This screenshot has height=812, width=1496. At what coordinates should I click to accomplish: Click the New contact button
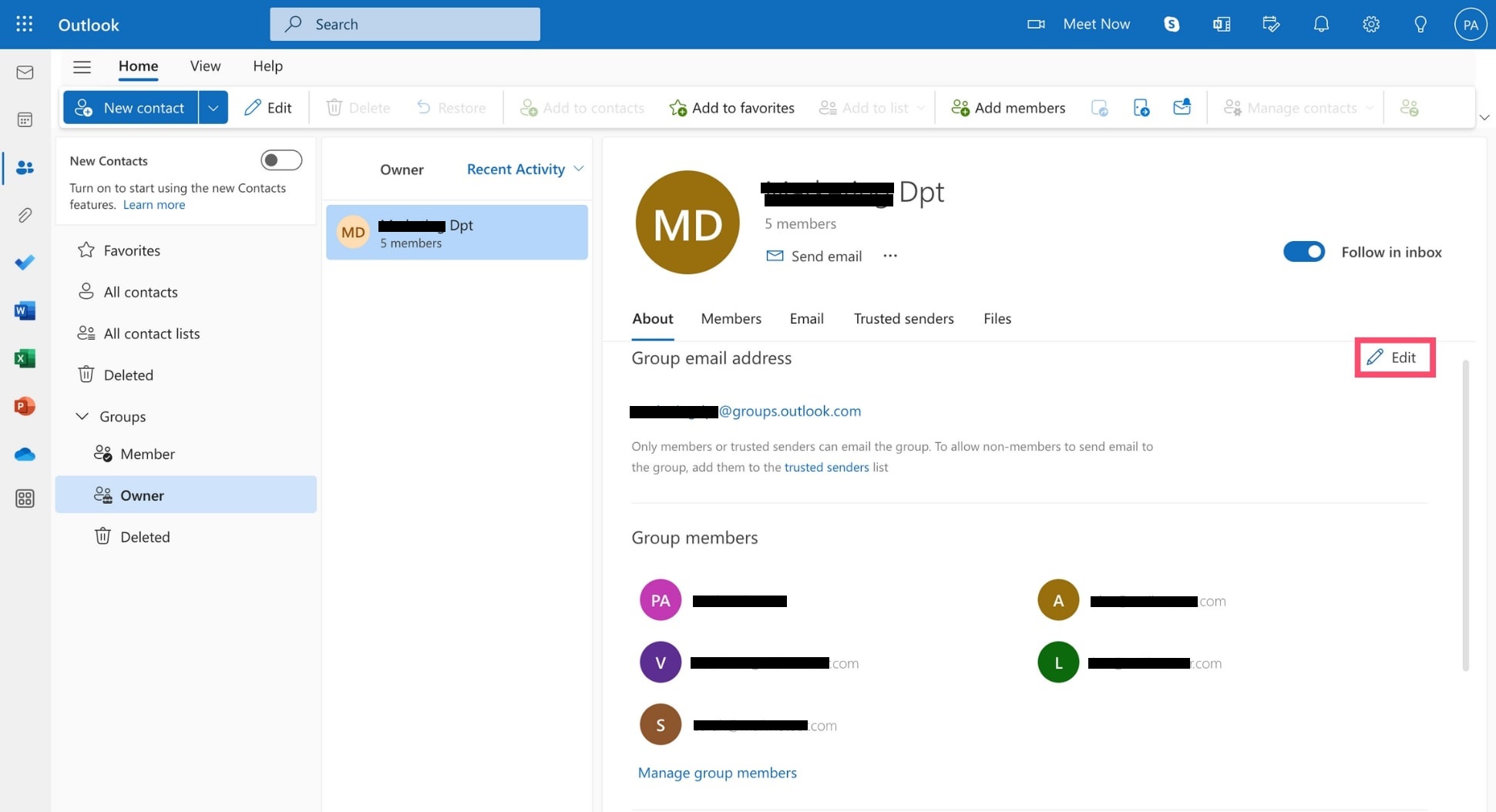click(131, 108)
